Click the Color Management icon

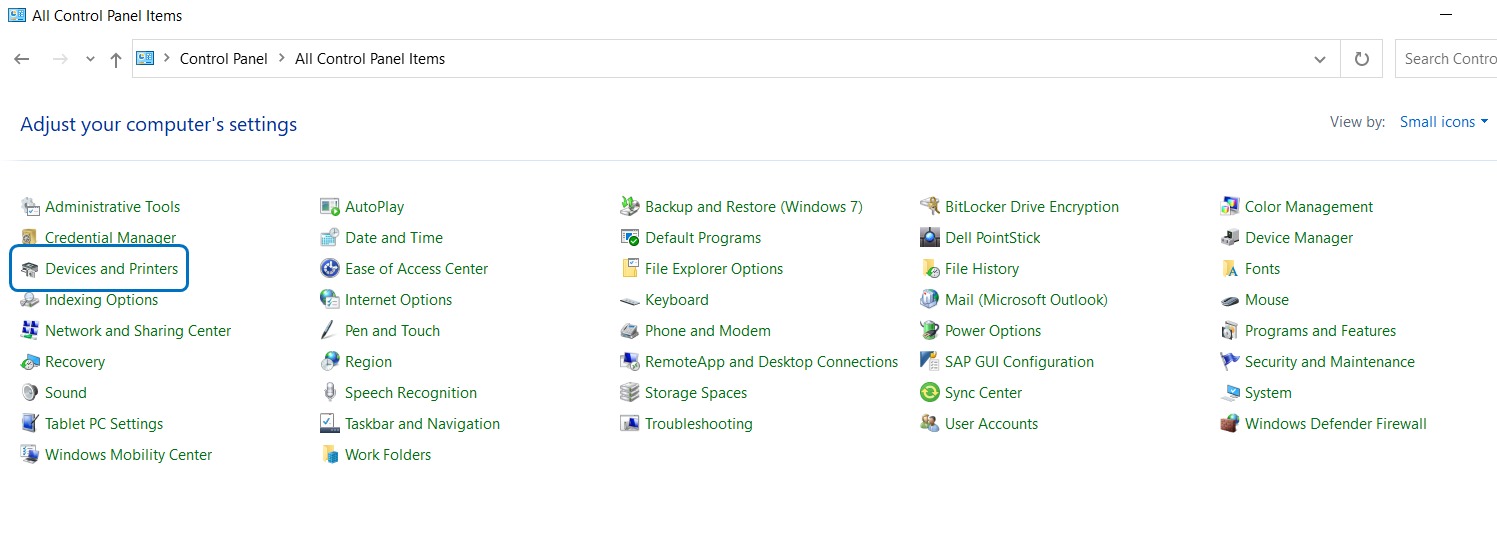click(x=1229, y=207)
